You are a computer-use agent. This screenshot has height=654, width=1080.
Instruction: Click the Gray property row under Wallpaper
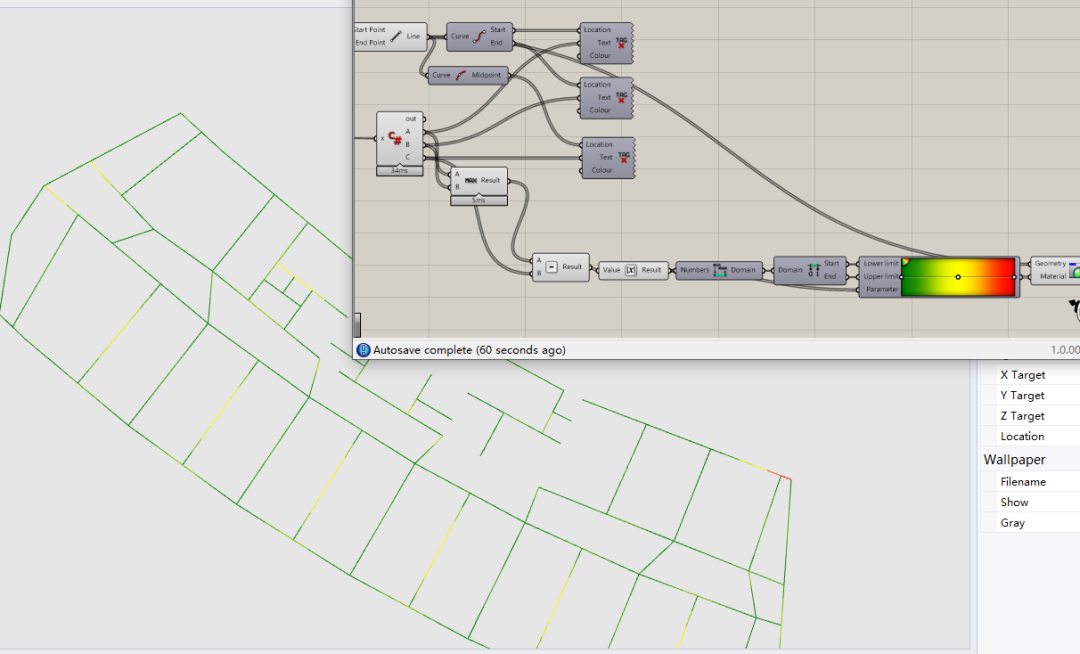(x=1030, y=523)
